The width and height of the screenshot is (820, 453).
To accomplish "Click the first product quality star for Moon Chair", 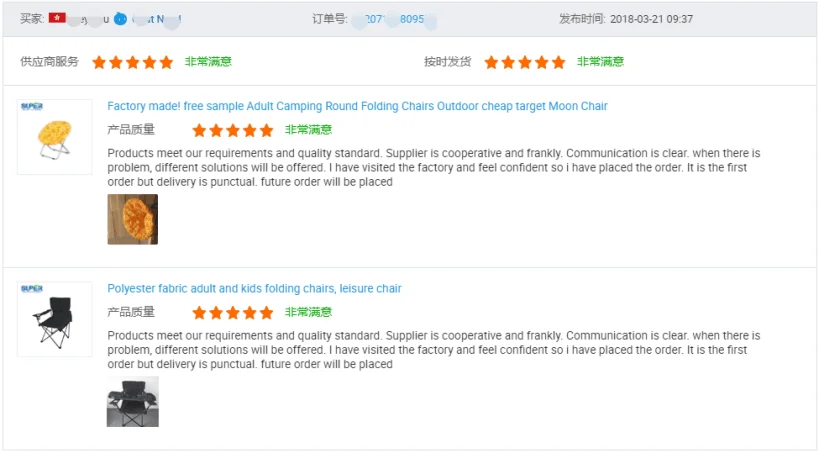I will (200, 130).
